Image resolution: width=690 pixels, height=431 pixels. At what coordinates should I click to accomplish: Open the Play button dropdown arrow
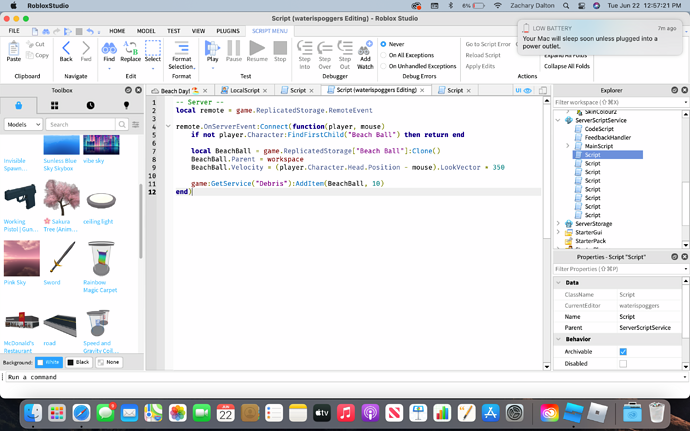point(212,68)
